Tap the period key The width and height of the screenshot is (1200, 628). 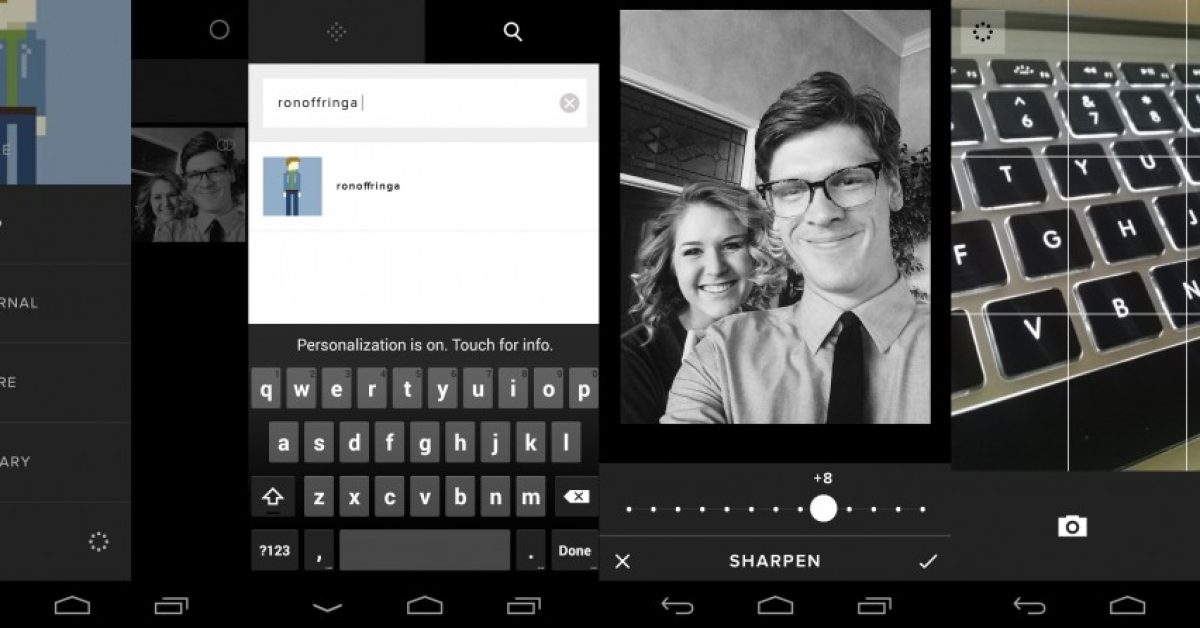tap(530, 550)
